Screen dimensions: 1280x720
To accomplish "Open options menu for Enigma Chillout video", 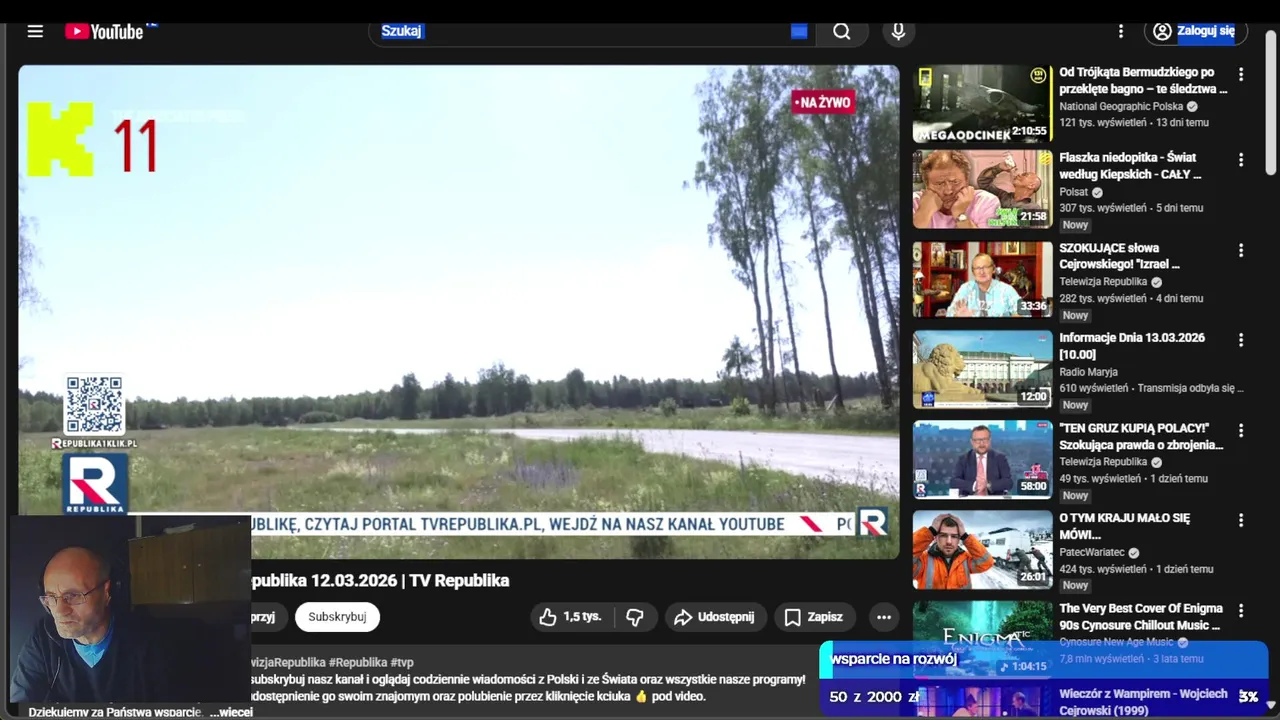I will pyautogui.click(x=1241, y=610).
